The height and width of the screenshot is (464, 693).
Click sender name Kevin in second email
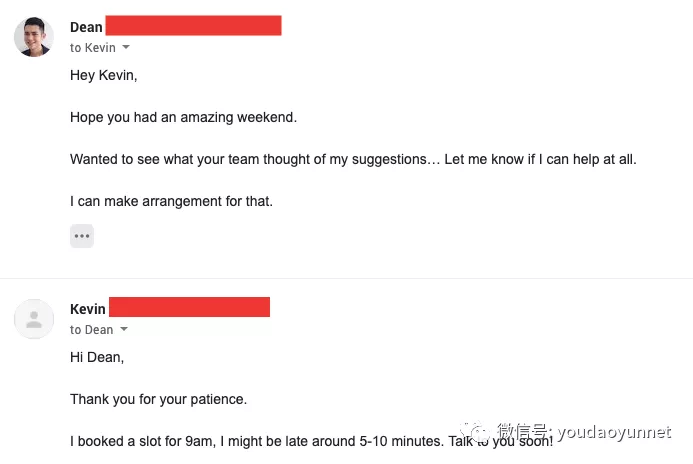click(88, 308)
